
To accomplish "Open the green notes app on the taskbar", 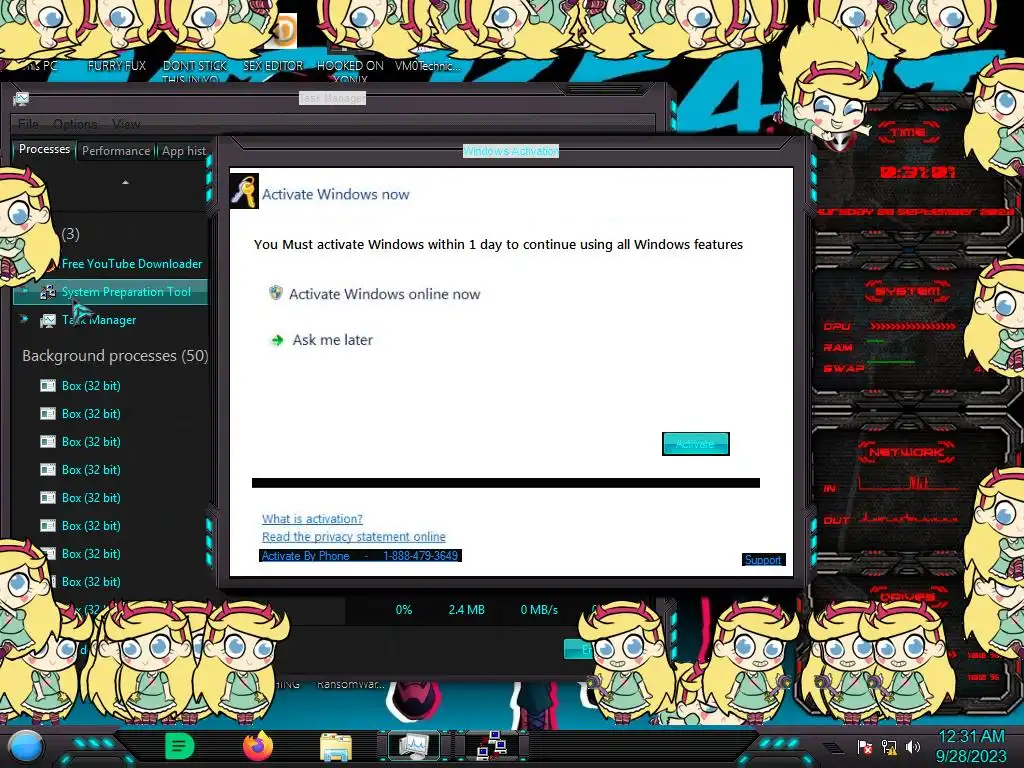I will pos(180,746).
